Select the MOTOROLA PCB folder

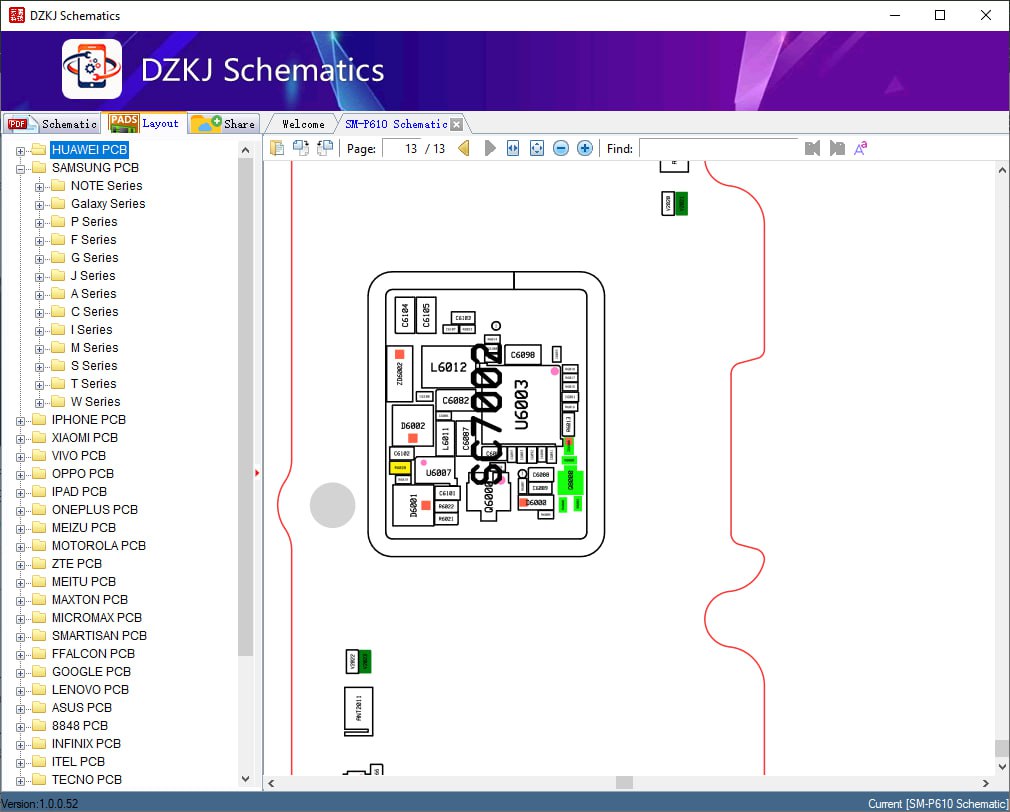[x=99, y=546]
